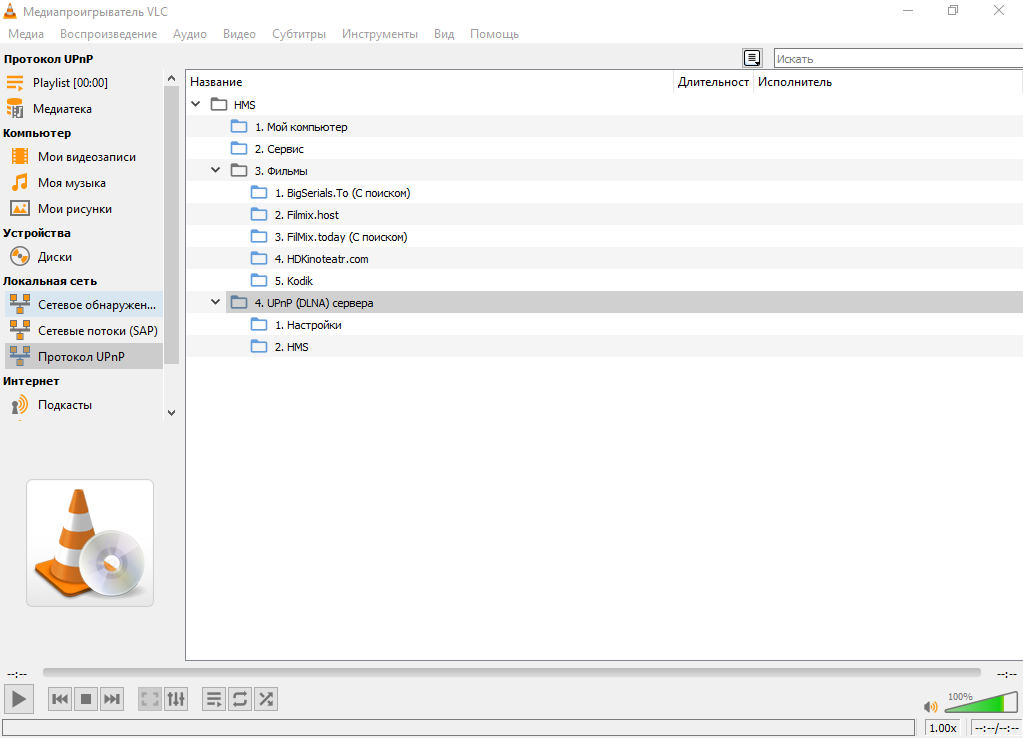Image resolution: width=1023 pixels, height=738 pixels.
Task: Sort by Название column header
Action: [429, 82]
